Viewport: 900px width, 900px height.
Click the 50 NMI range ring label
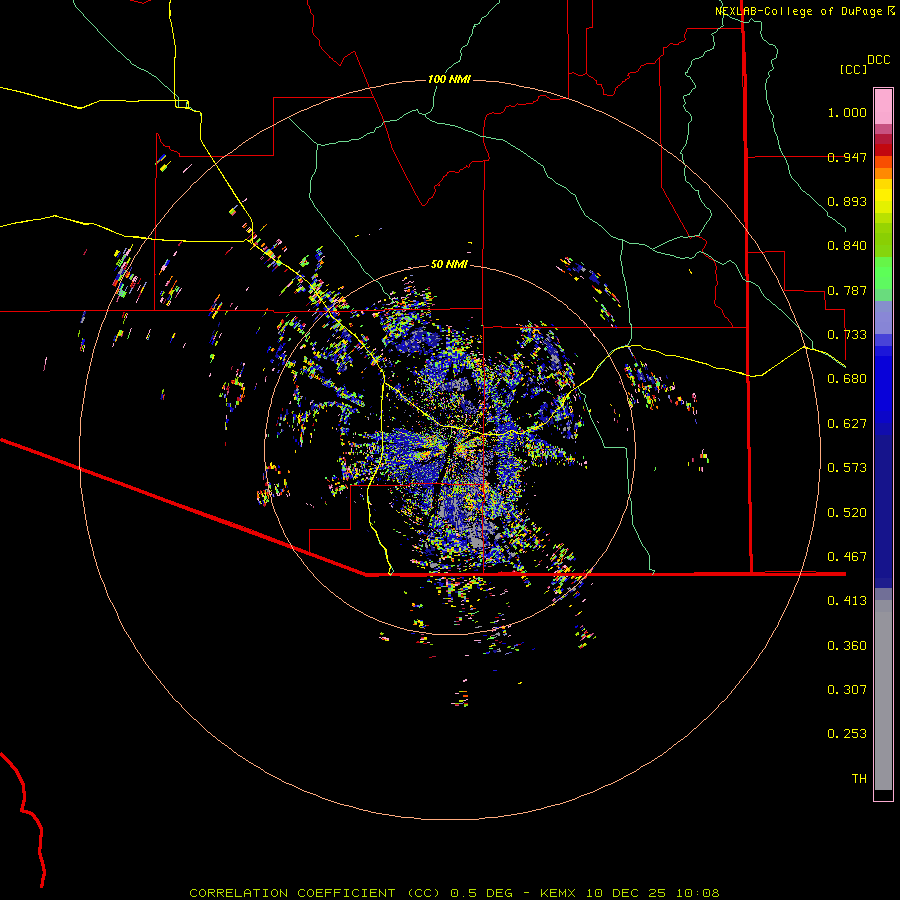[x=449, y=264]
